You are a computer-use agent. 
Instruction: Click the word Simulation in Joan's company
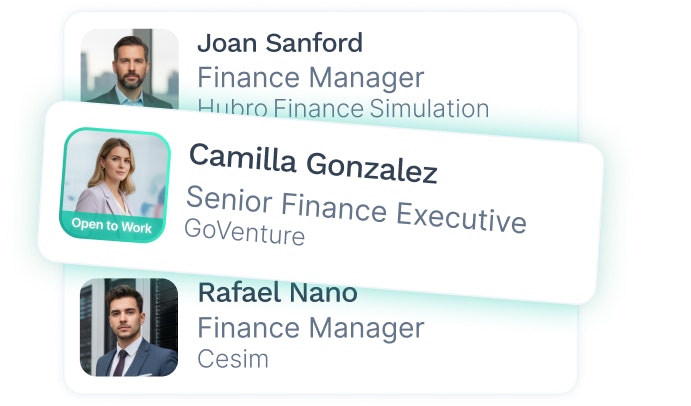click(x=429, y=108)
